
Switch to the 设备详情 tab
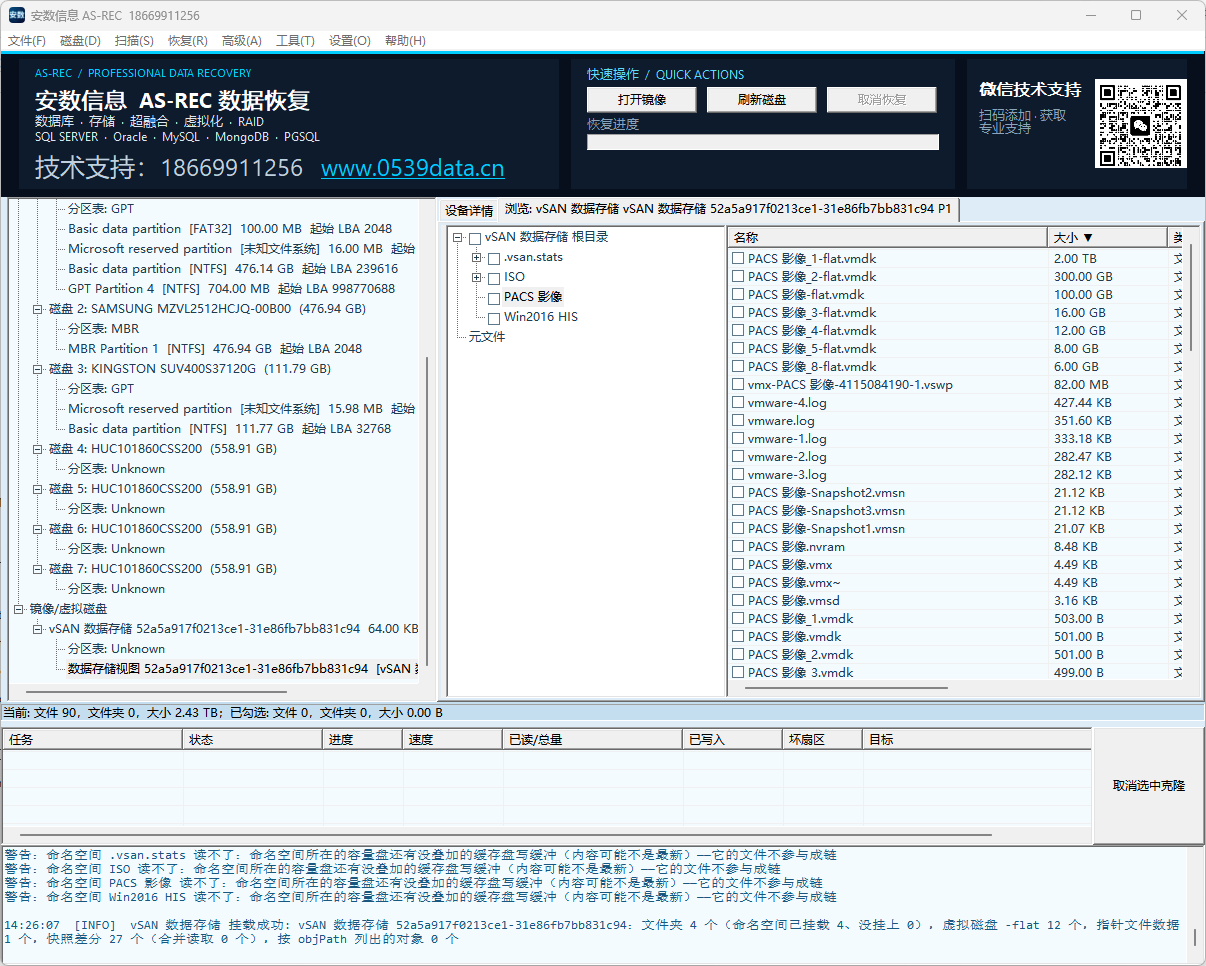[469, 211]
